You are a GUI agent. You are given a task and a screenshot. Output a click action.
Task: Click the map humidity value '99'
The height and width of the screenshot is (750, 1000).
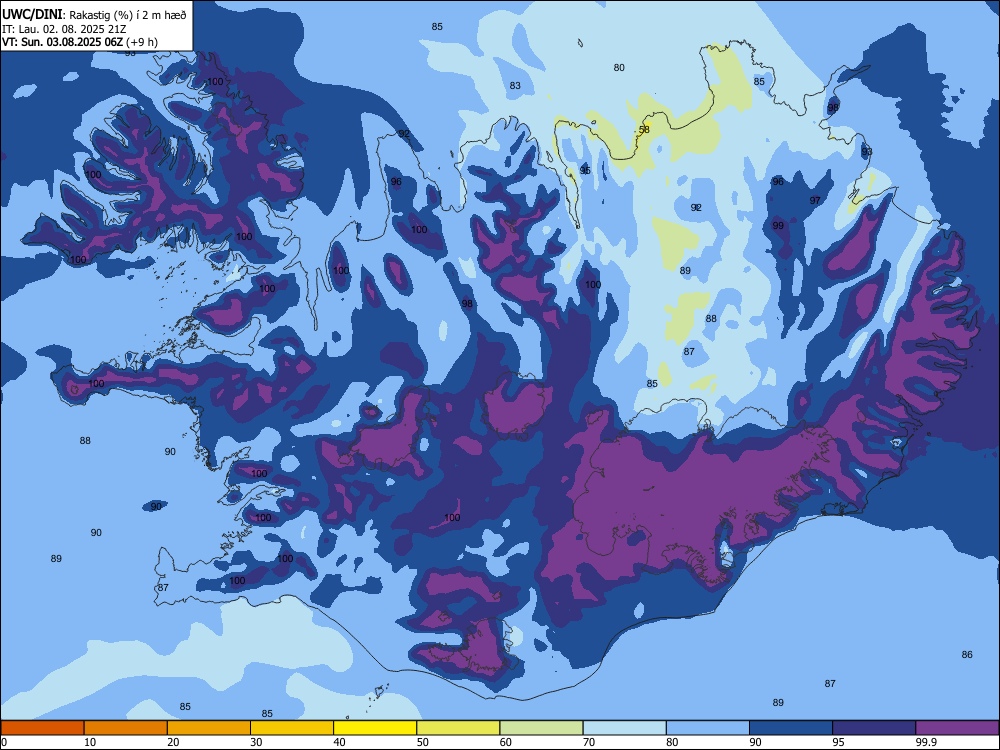pyautogui.click(x=778, y=225)
